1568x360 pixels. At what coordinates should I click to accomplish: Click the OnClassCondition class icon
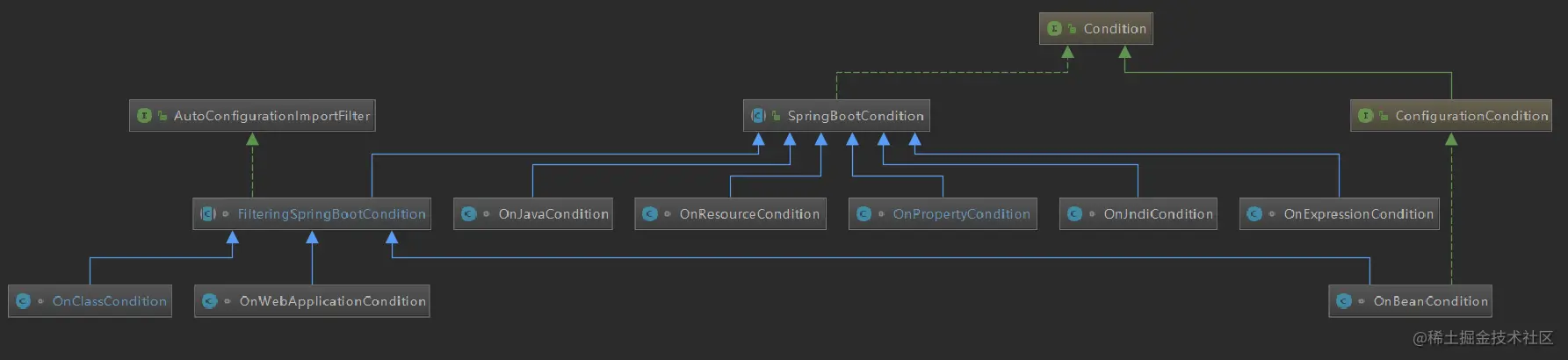tap(23, 301)
